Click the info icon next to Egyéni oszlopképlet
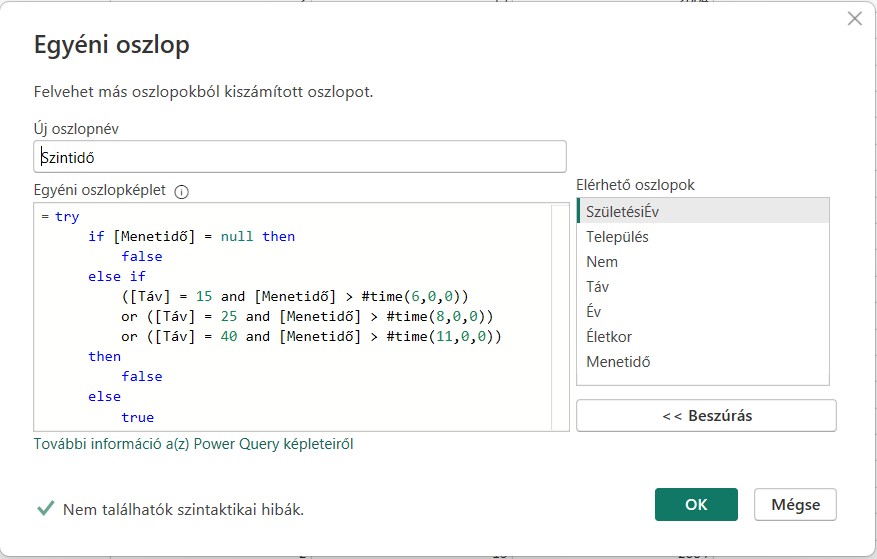 [x=181, y=191]
